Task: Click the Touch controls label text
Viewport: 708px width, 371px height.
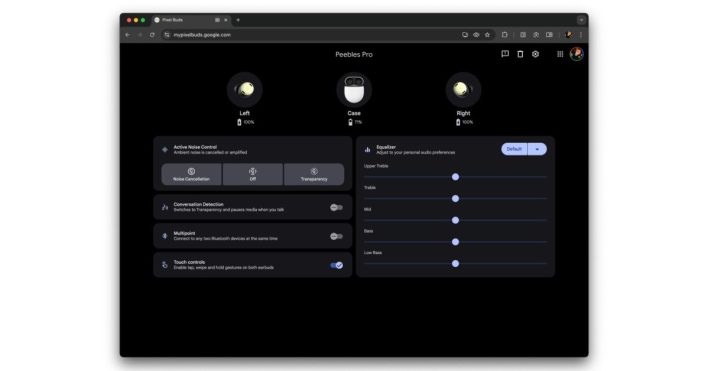Action: click(189, 262)
